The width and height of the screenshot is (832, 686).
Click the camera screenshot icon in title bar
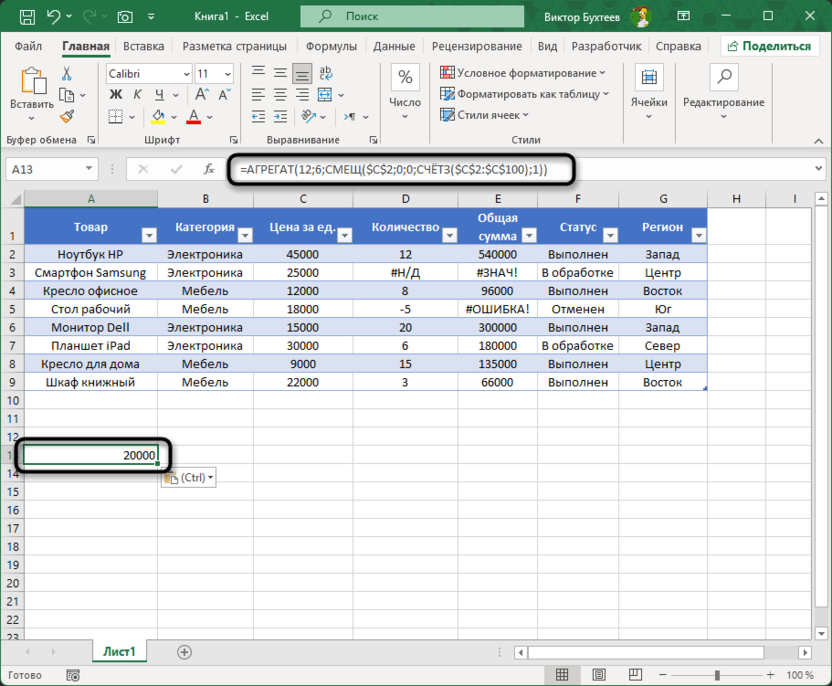tap(125, 17)
